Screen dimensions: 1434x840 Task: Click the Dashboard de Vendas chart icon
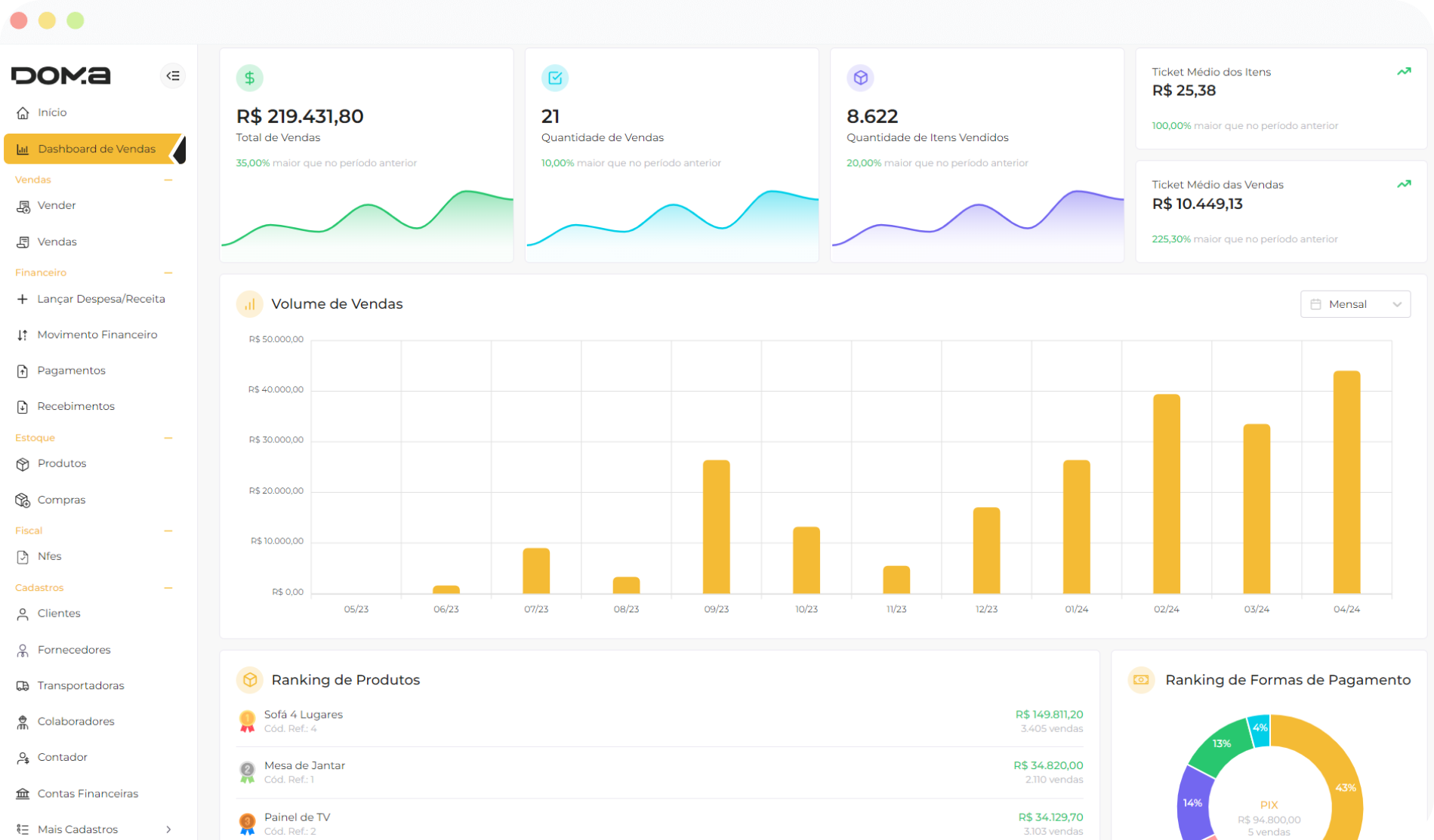click(23, 149)
